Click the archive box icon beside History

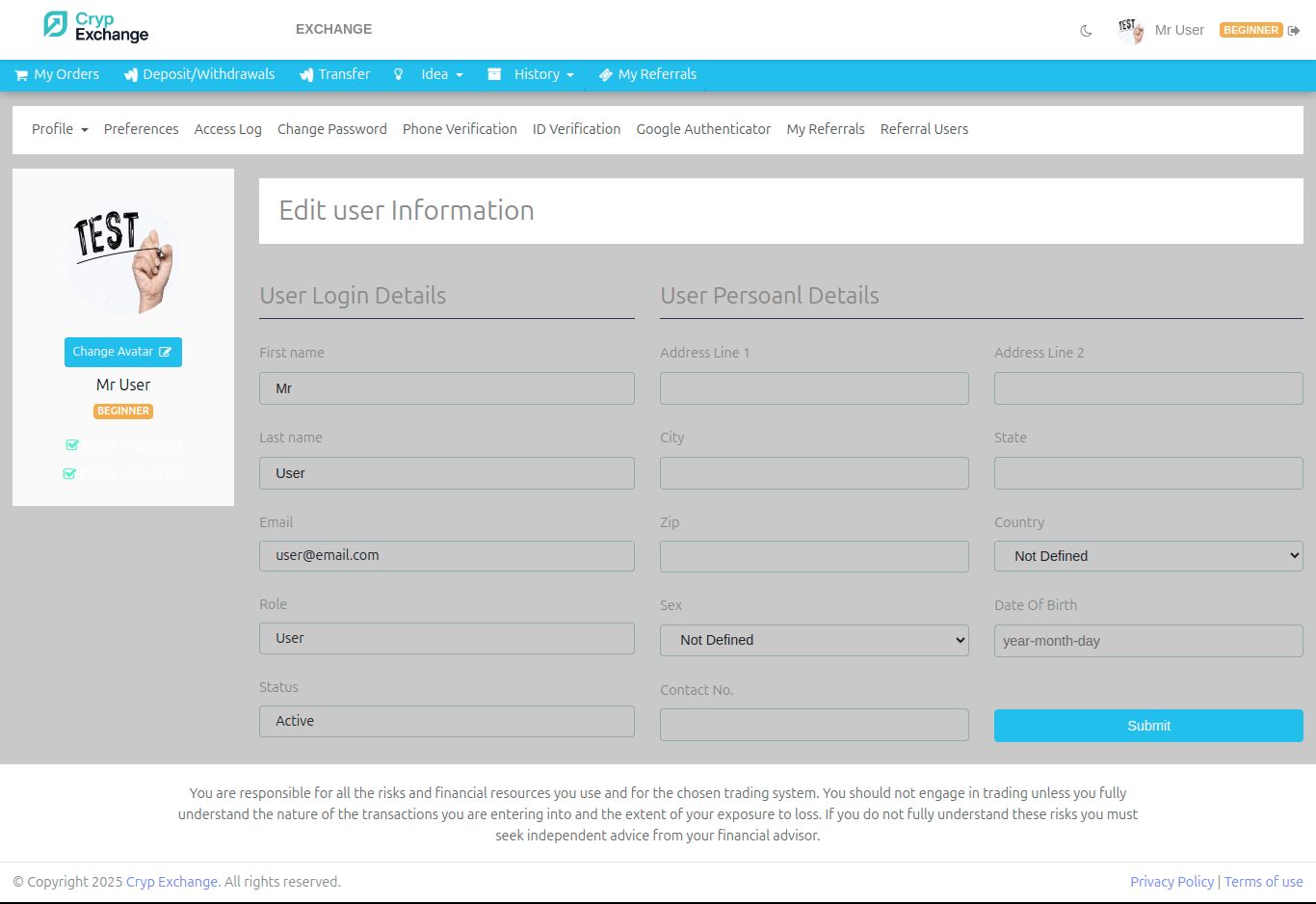(x=494, y=74)
